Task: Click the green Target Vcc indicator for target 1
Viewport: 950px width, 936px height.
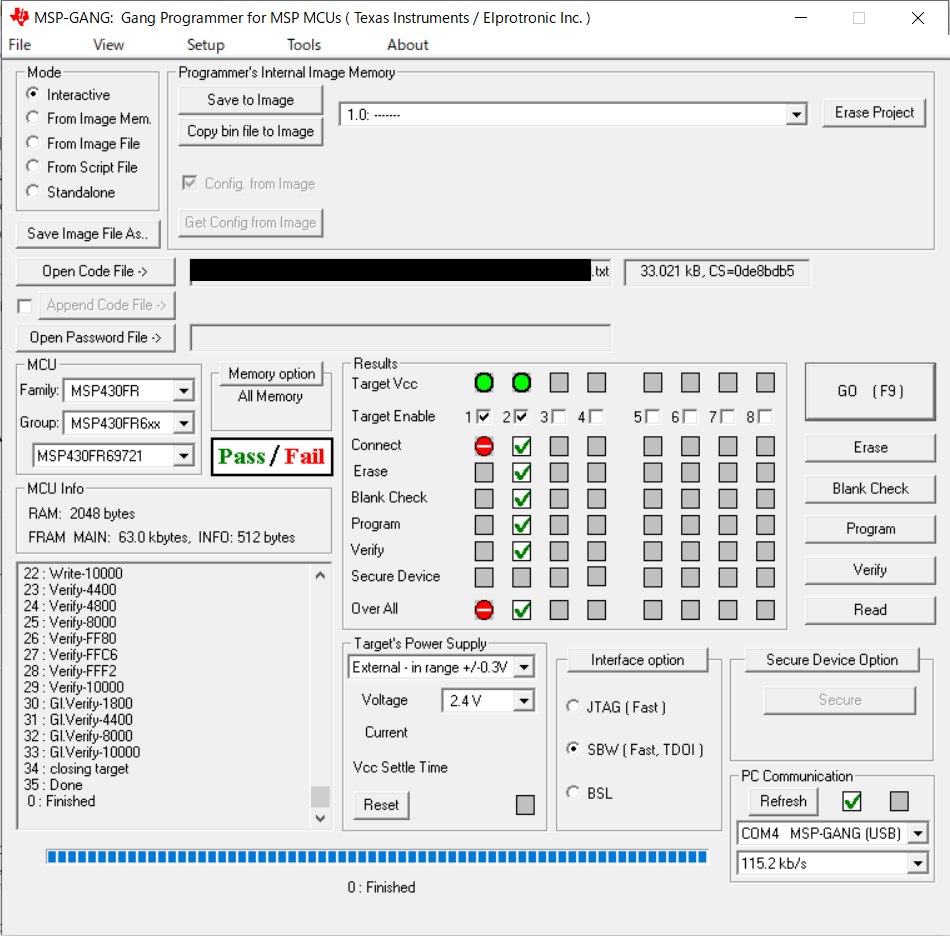Action: pos(483,383)
